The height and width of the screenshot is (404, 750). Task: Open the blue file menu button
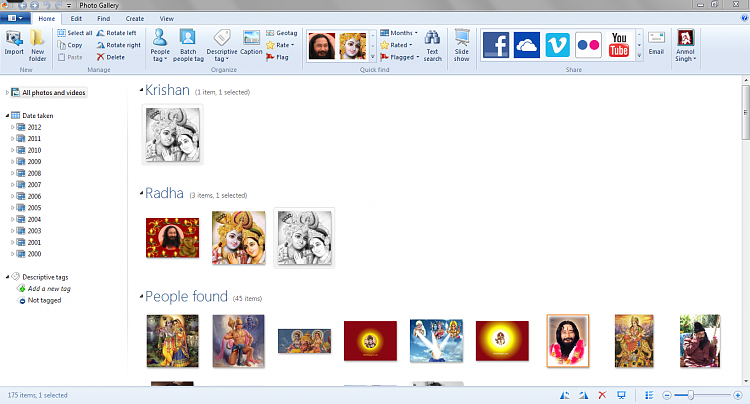[x=15, y=18]
